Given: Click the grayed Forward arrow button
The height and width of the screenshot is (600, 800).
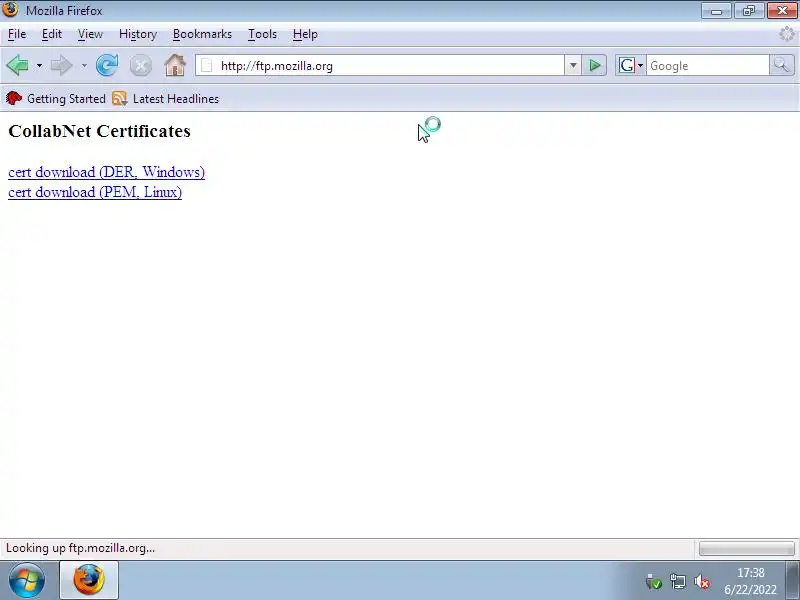Looking at the screenshot, I should coord(62,65).
